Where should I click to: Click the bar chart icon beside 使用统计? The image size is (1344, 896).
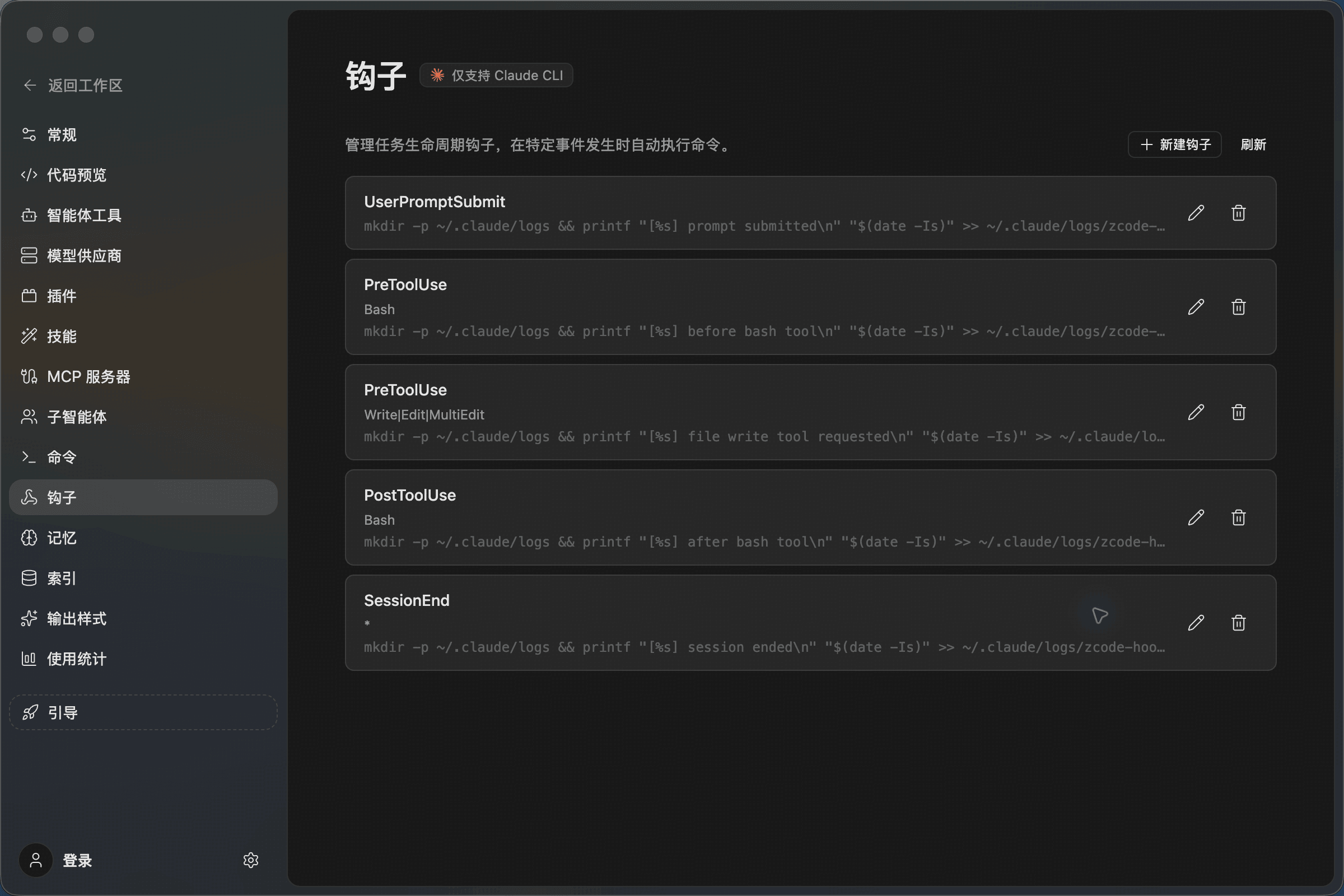click(29, 659)
